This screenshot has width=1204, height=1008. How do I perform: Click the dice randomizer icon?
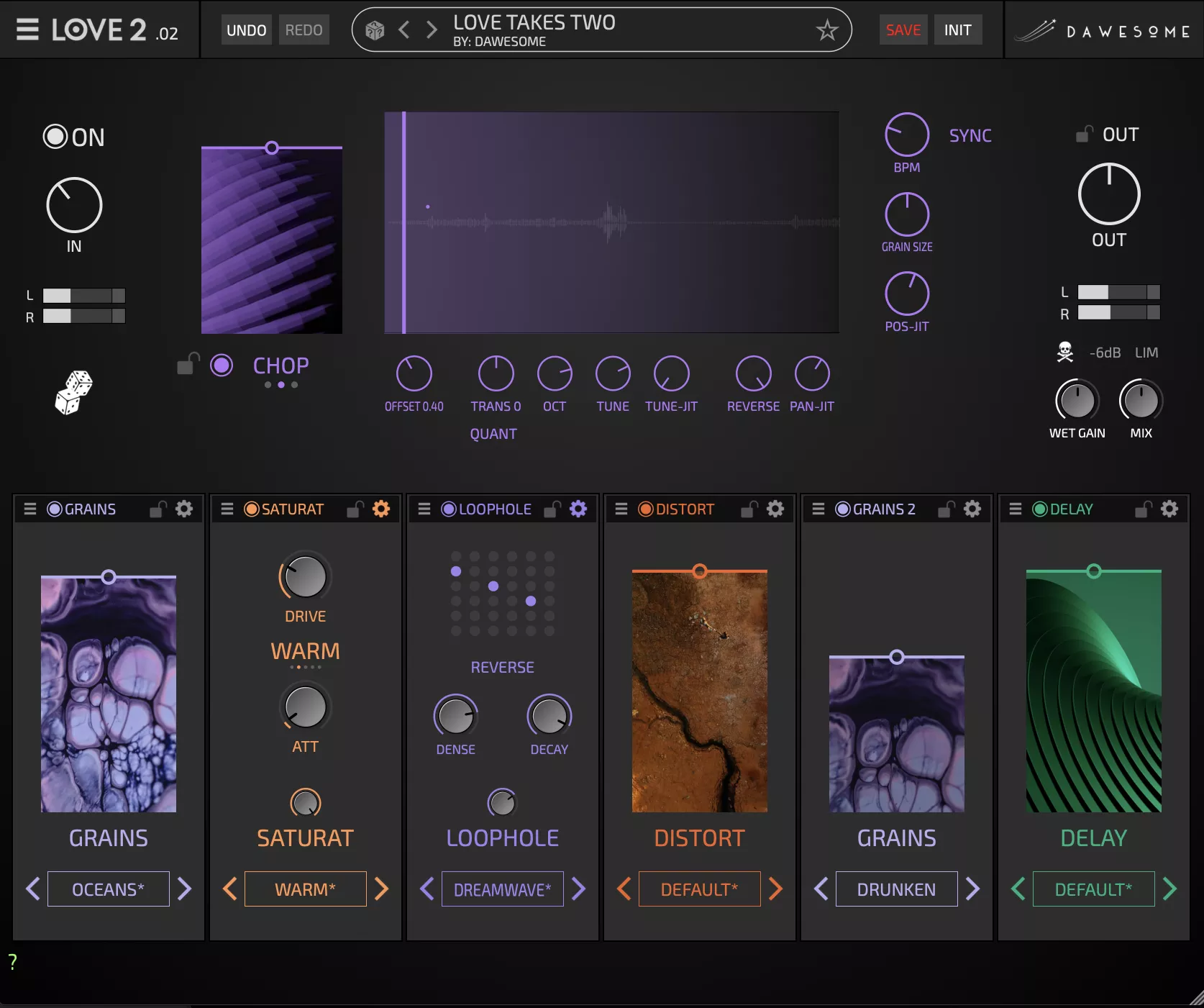tap(74, 391)
